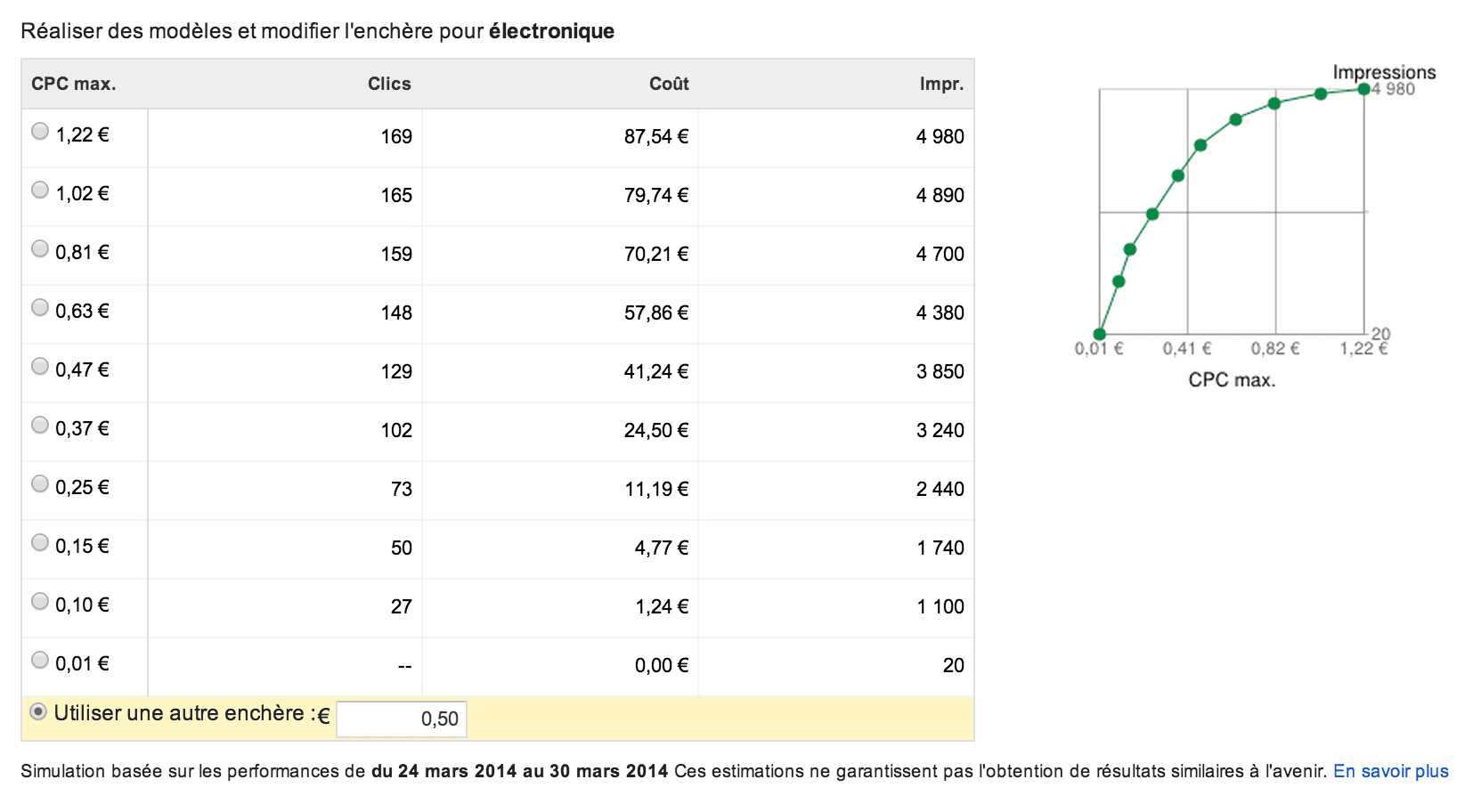Viewport: 1473px width, 812px height.
Task: Click the impressions cell 3 850
Action: click(x=940, y=372)
